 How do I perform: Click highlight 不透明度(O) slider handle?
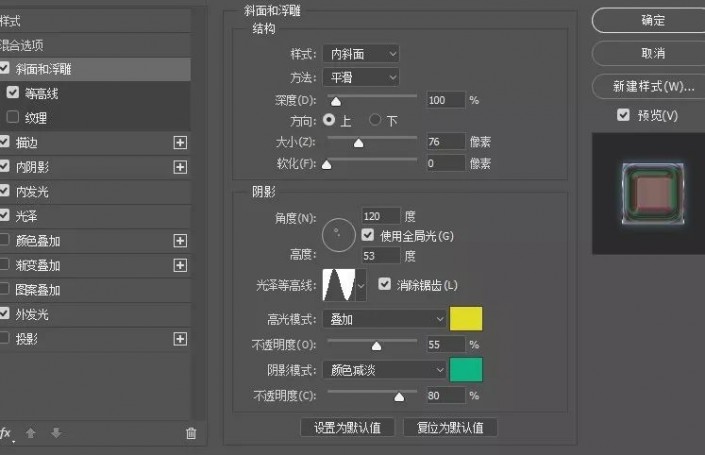(376, 346)
